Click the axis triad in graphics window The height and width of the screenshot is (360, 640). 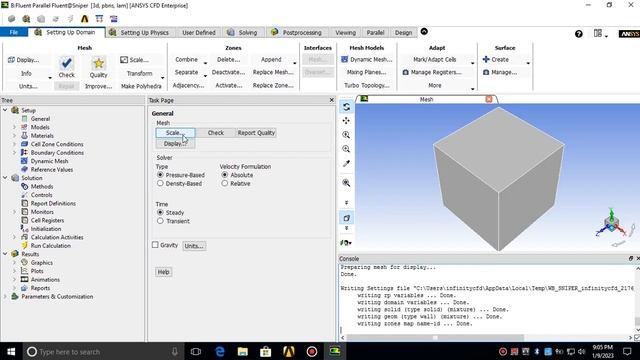611,224
